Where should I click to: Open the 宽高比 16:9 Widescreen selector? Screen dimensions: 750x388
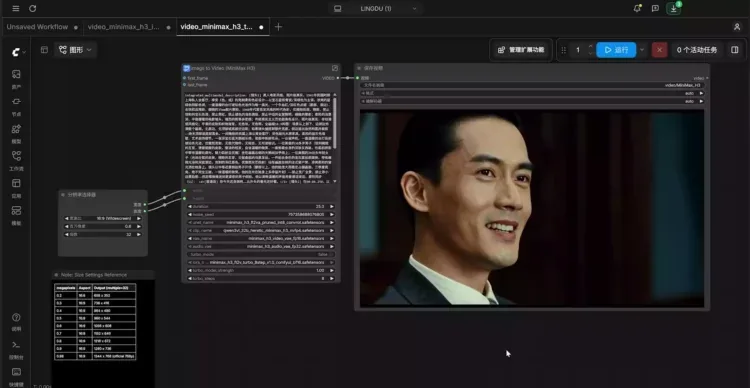103,218
